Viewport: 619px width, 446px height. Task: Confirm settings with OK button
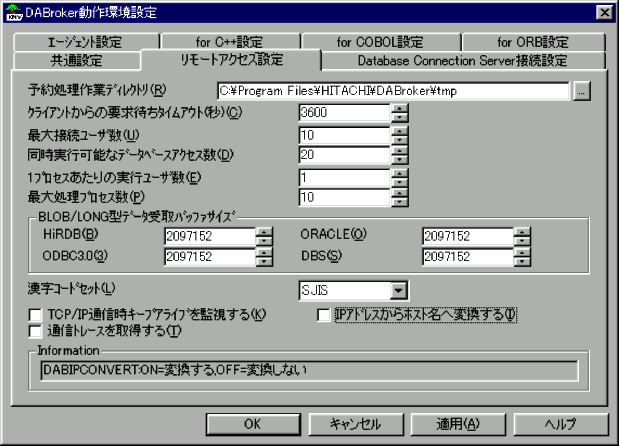[x=253, y=424]
